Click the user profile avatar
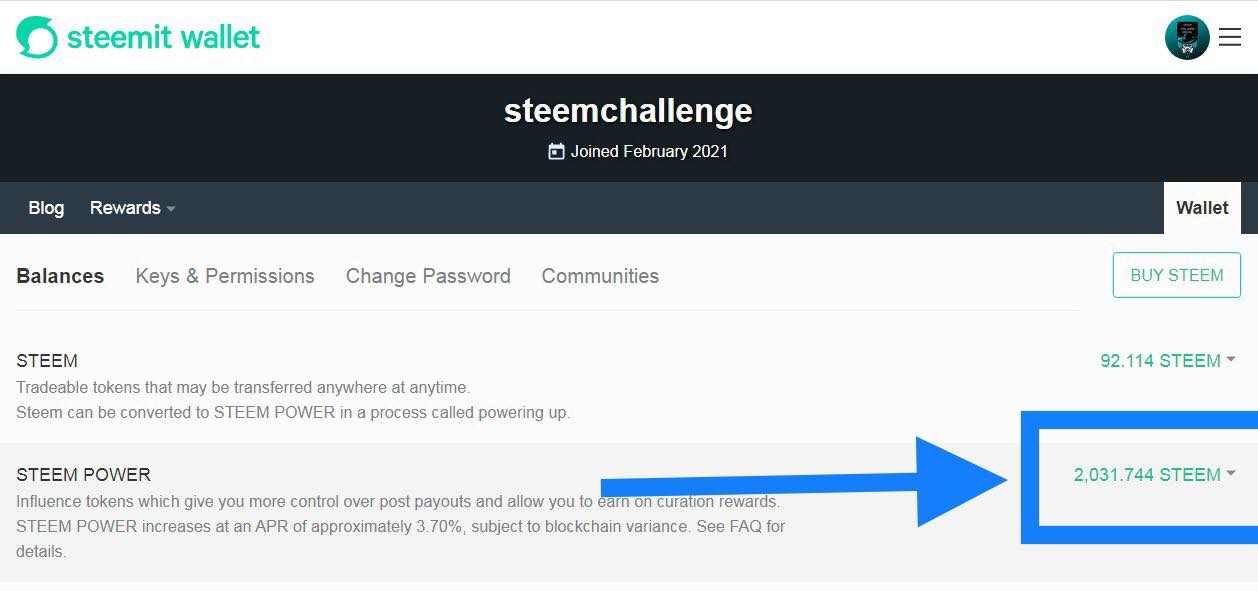Screen dimensions: 1258x591 pyautogui.click(x=1187, y=38)
